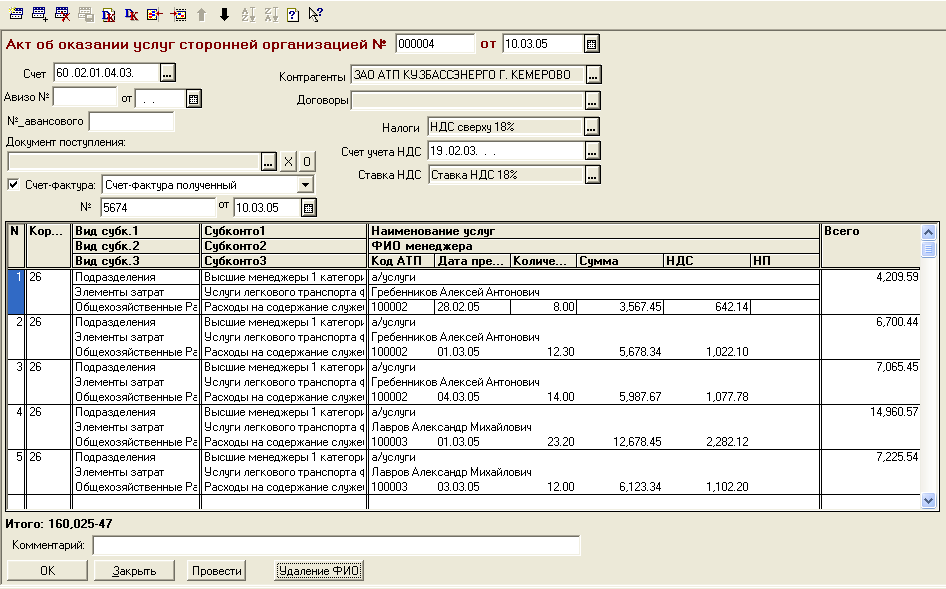Image resolution: width=946 pixels, height=589 pixels.
Task: Open help via the question mark page icon
Action: coord(293,14)
